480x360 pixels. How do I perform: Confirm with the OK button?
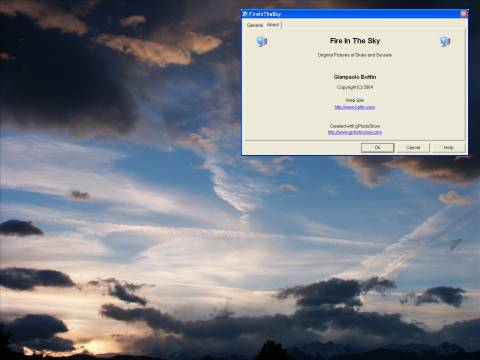[x=377, y=148]
